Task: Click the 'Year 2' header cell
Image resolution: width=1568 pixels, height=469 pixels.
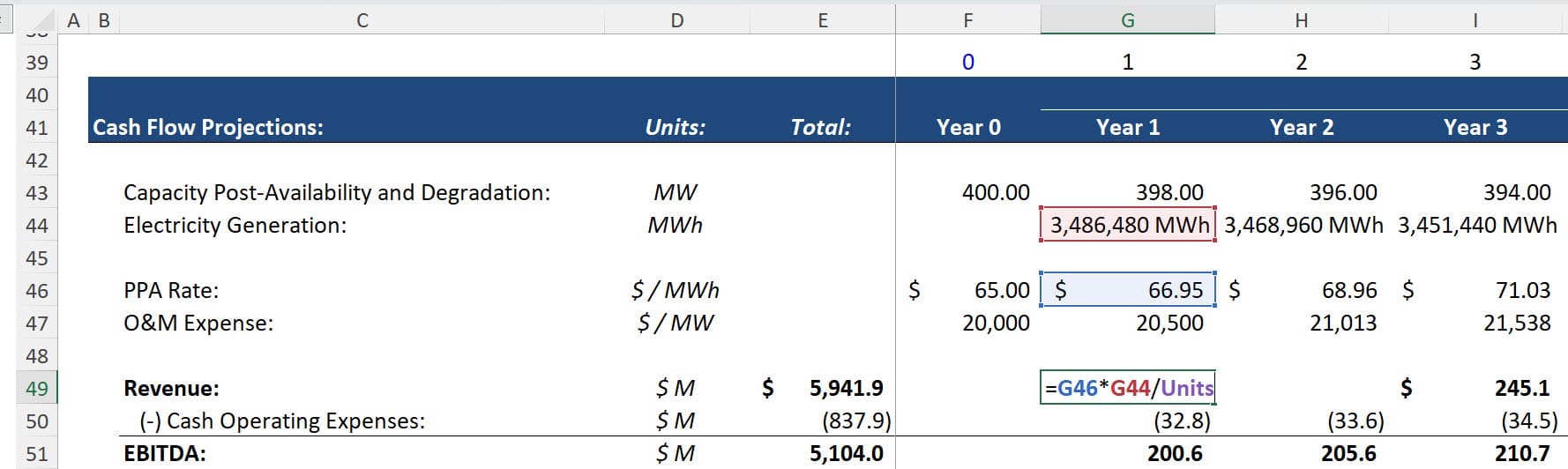Action: (1302, 128)
